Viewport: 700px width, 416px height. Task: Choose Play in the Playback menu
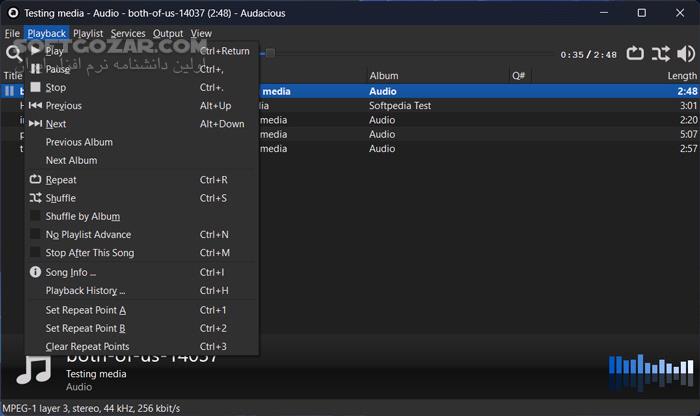tap(55, 51)
